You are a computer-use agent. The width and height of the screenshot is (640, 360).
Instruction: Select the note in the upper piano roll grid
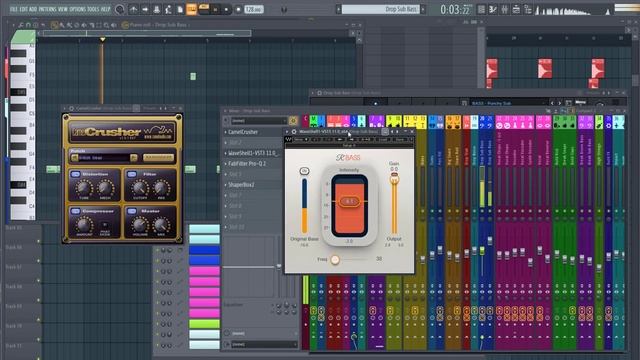coord(193,76)
